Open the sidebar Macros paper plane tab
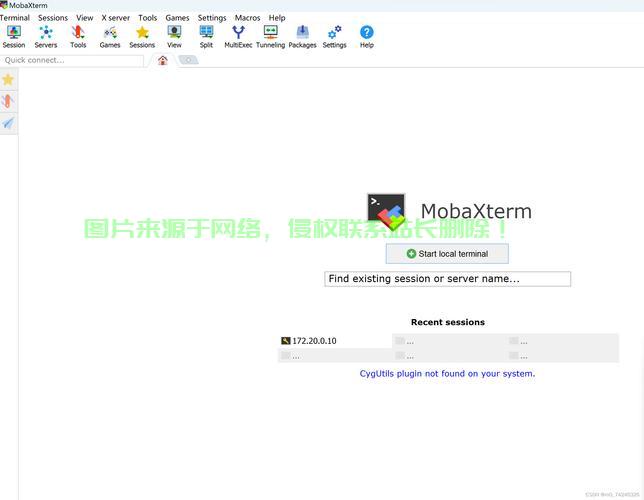 [x=8, y=123]
